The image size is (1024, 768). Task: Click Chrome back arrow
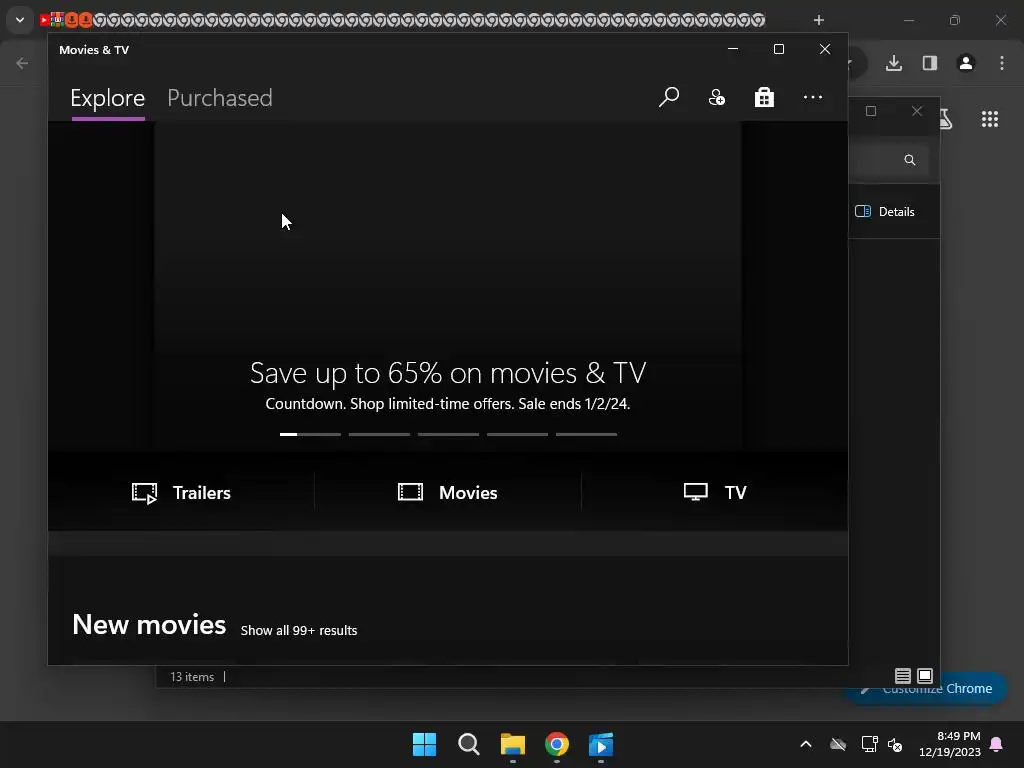click(x=22, y=63)
